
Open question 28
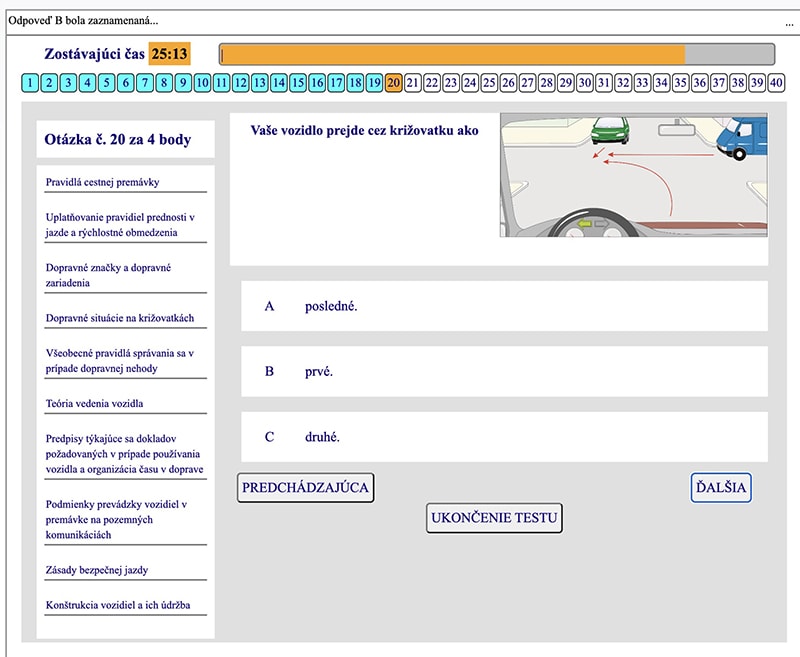click(546, 83)
